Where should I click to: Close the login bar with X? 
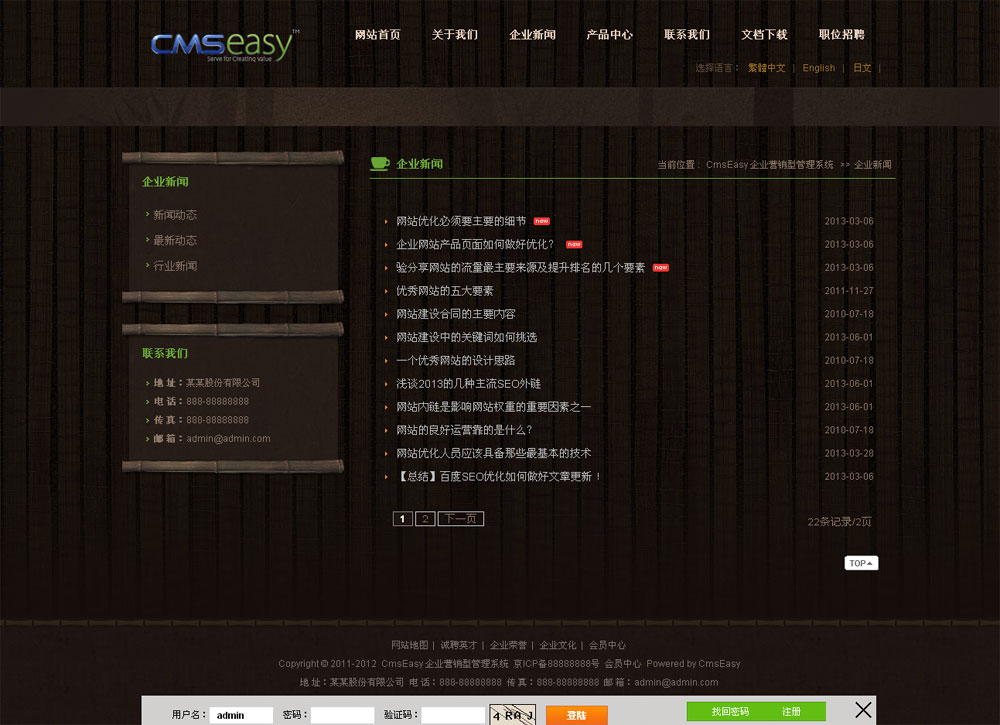click(x=863, y=710)
